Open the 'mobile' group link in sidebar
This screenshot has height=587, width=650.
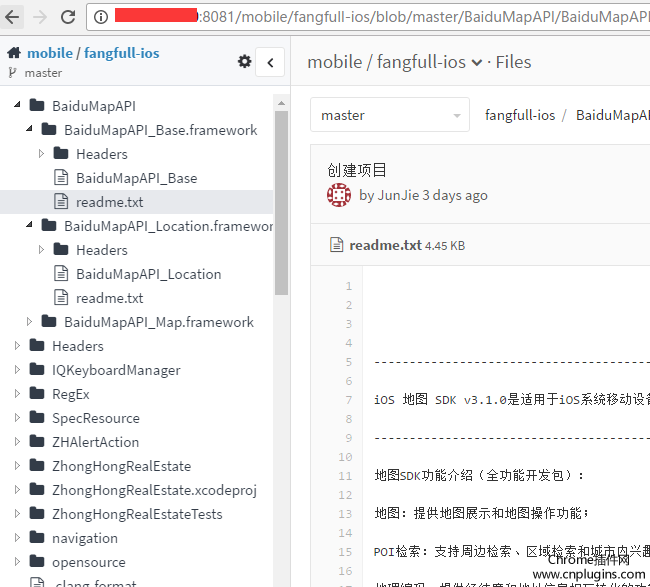click(x=50, y=53)
